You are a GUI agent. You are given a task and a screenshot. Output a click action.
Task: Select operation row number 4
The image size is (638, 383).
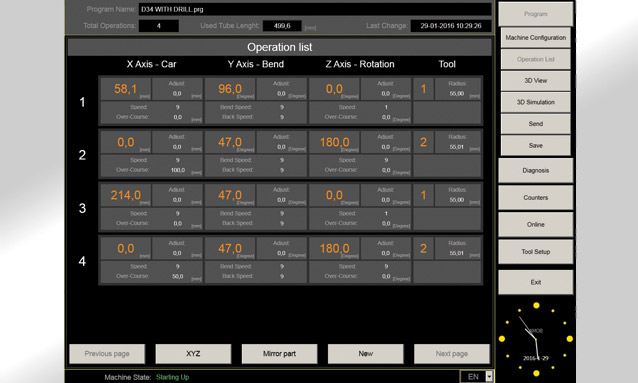(x=82, y=261)
